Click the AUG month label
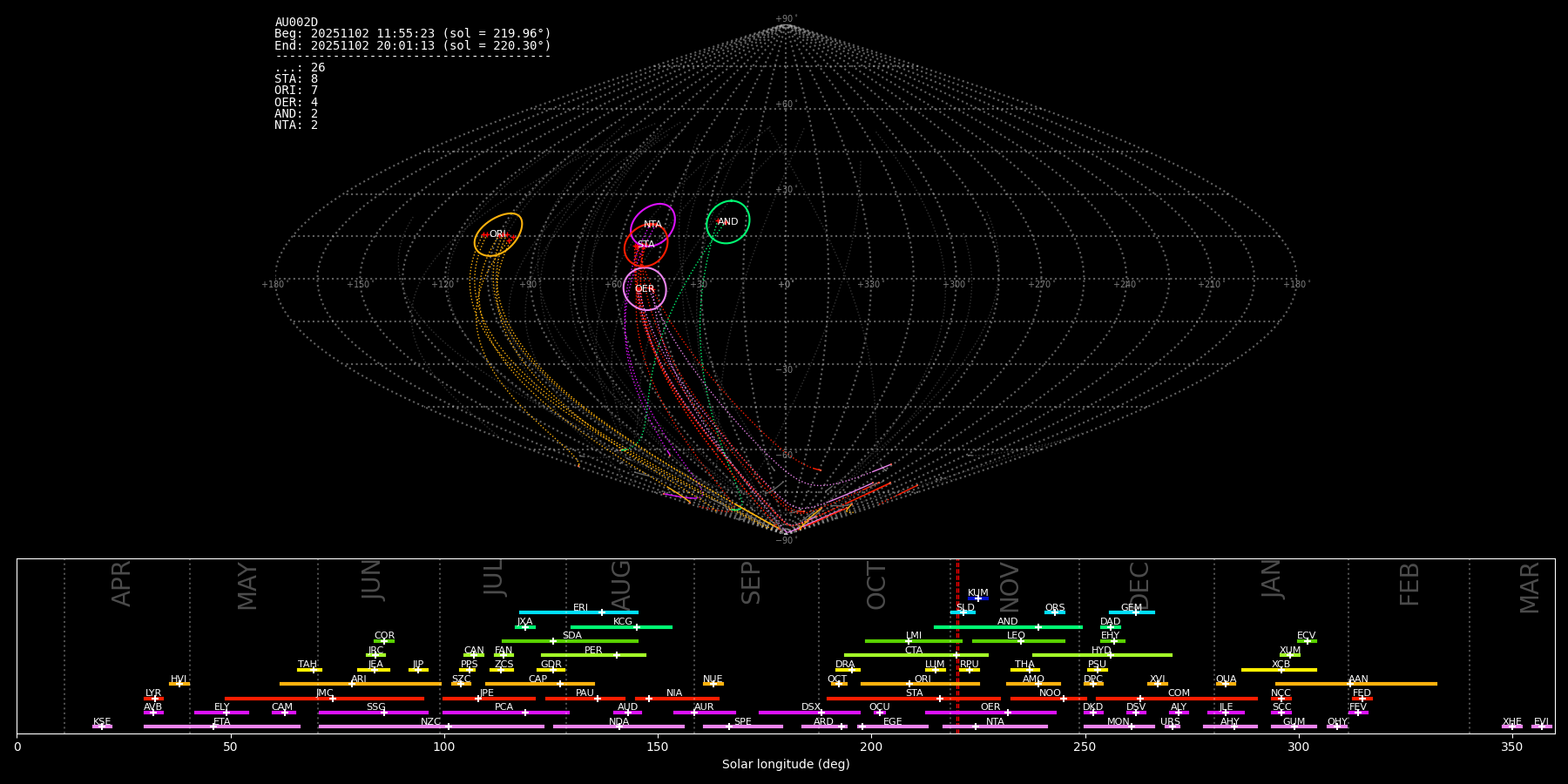This screenshot has width=1568, height=784. pyautogui.click(x=621, y=585)
